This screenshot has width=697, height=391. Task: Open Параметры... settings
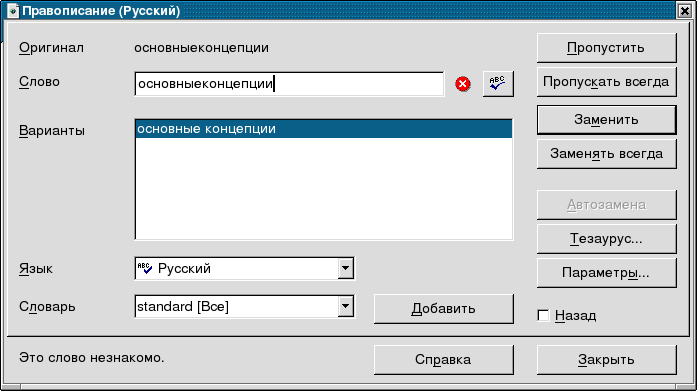(606, 272)
